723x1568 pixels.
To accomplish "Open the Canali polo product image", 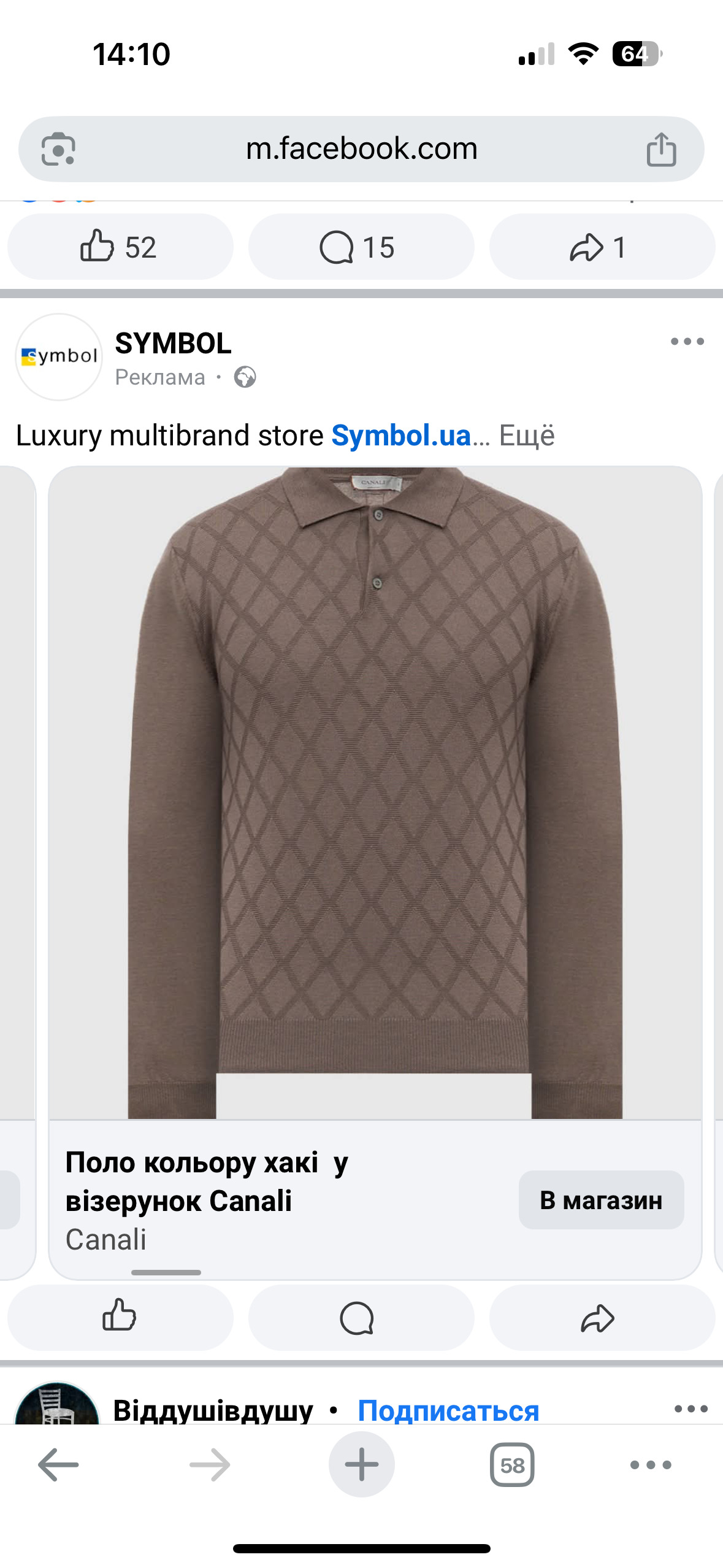I will pos(375,793).
